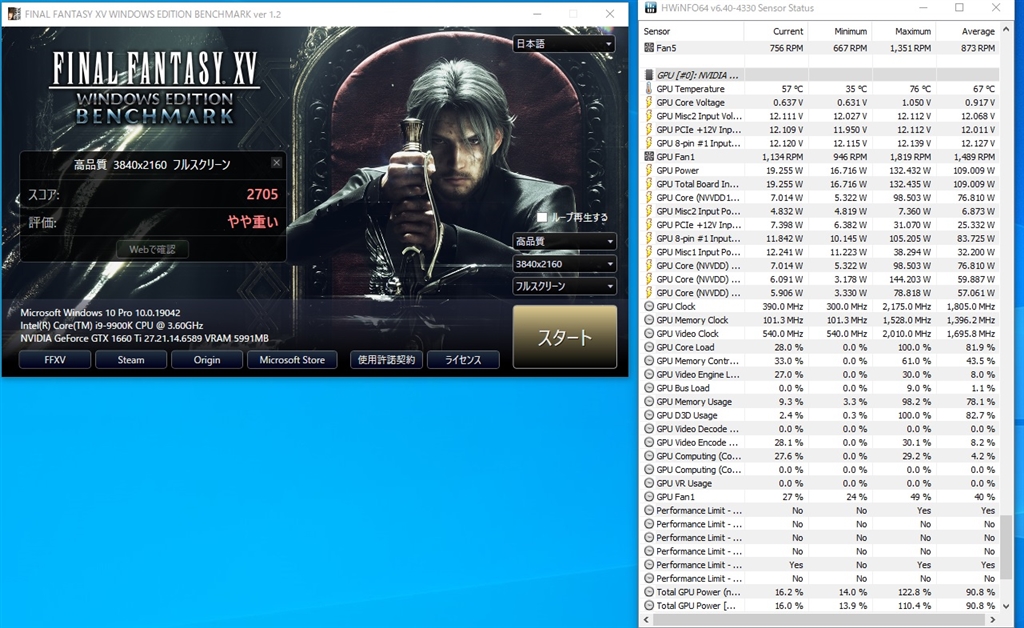Viewport: 1024px width, 628px height.
Task: Click the chip icon beside GPU [#0]: NVIDIA
Action: [648, 75]
